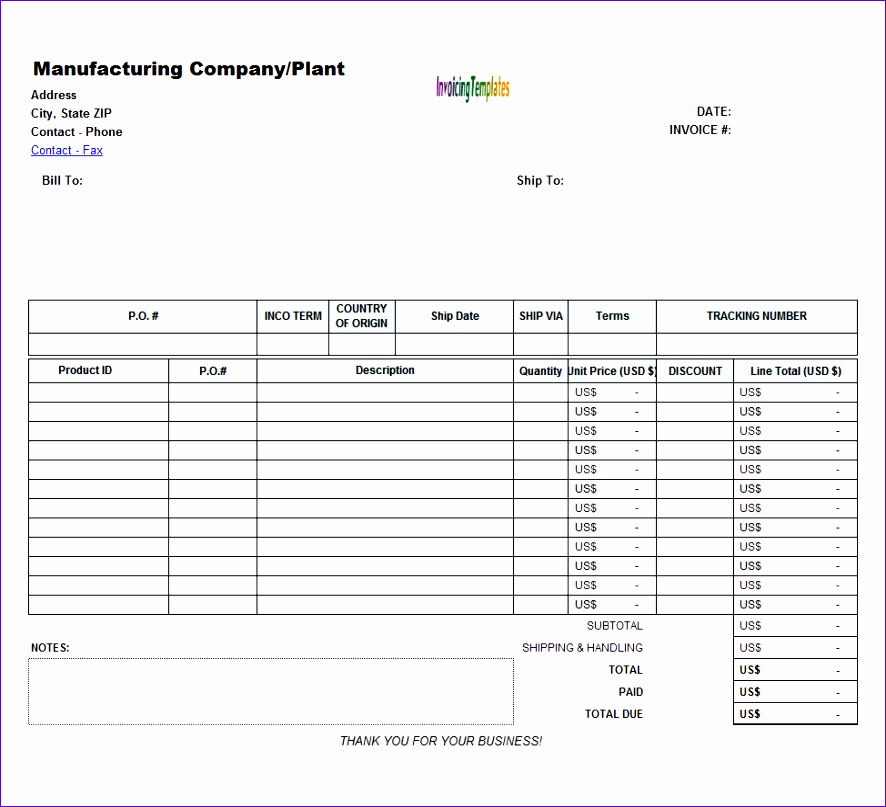Select the Ship To label

click(x=540, y=181)
